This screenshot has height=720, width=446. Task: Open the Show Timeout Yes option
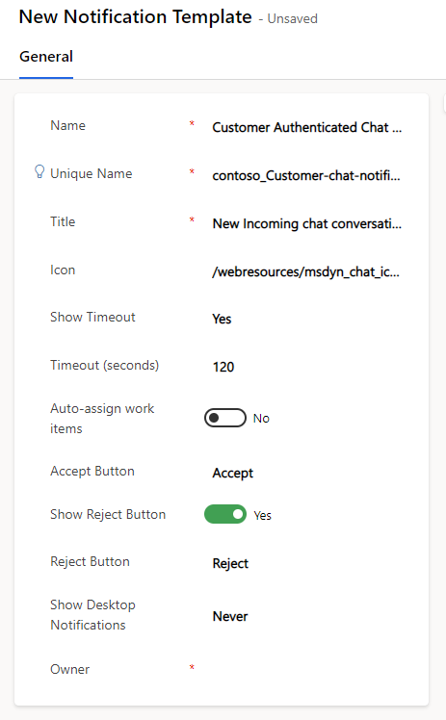pyautogui.click(x=222, y=319)
